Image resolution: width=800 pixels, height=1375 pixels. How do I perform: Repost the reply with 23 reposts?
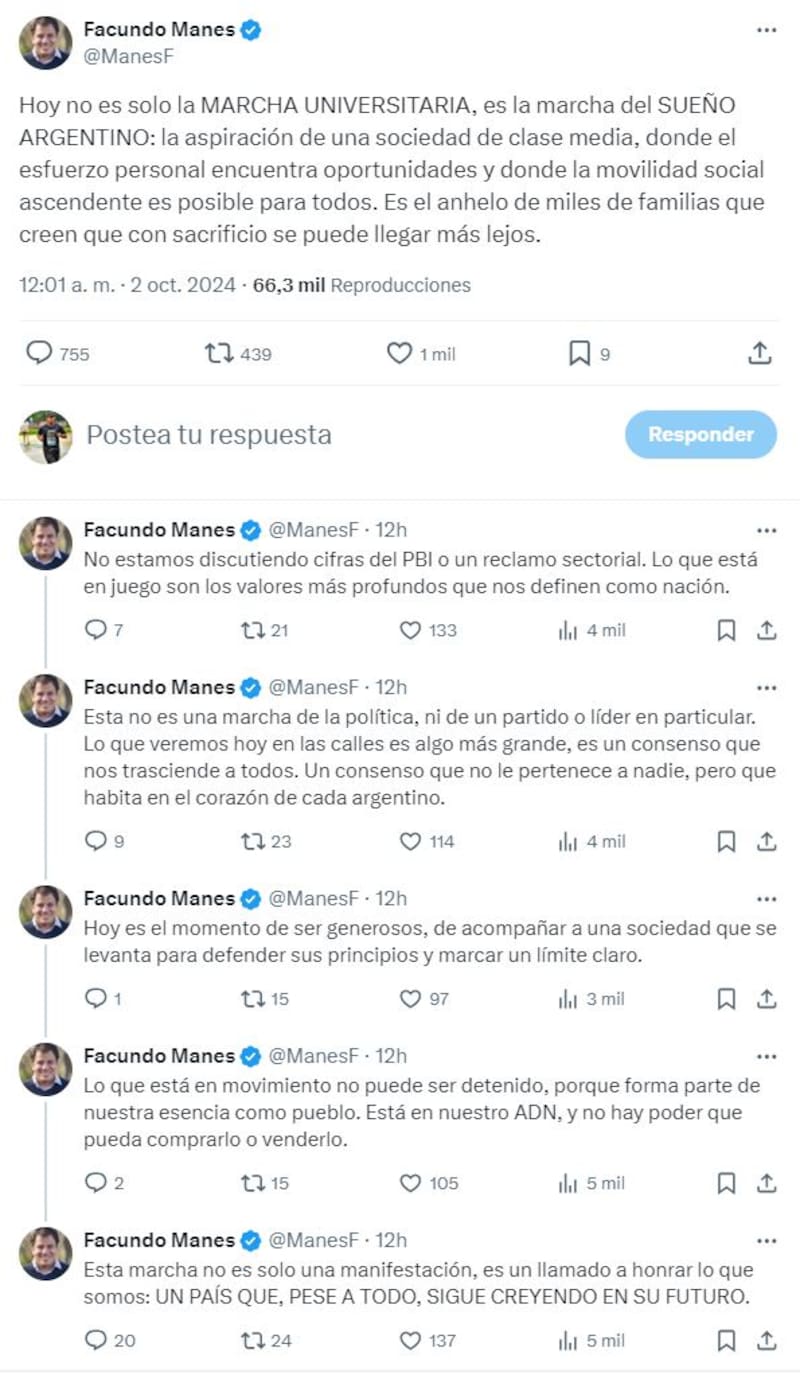253,841
